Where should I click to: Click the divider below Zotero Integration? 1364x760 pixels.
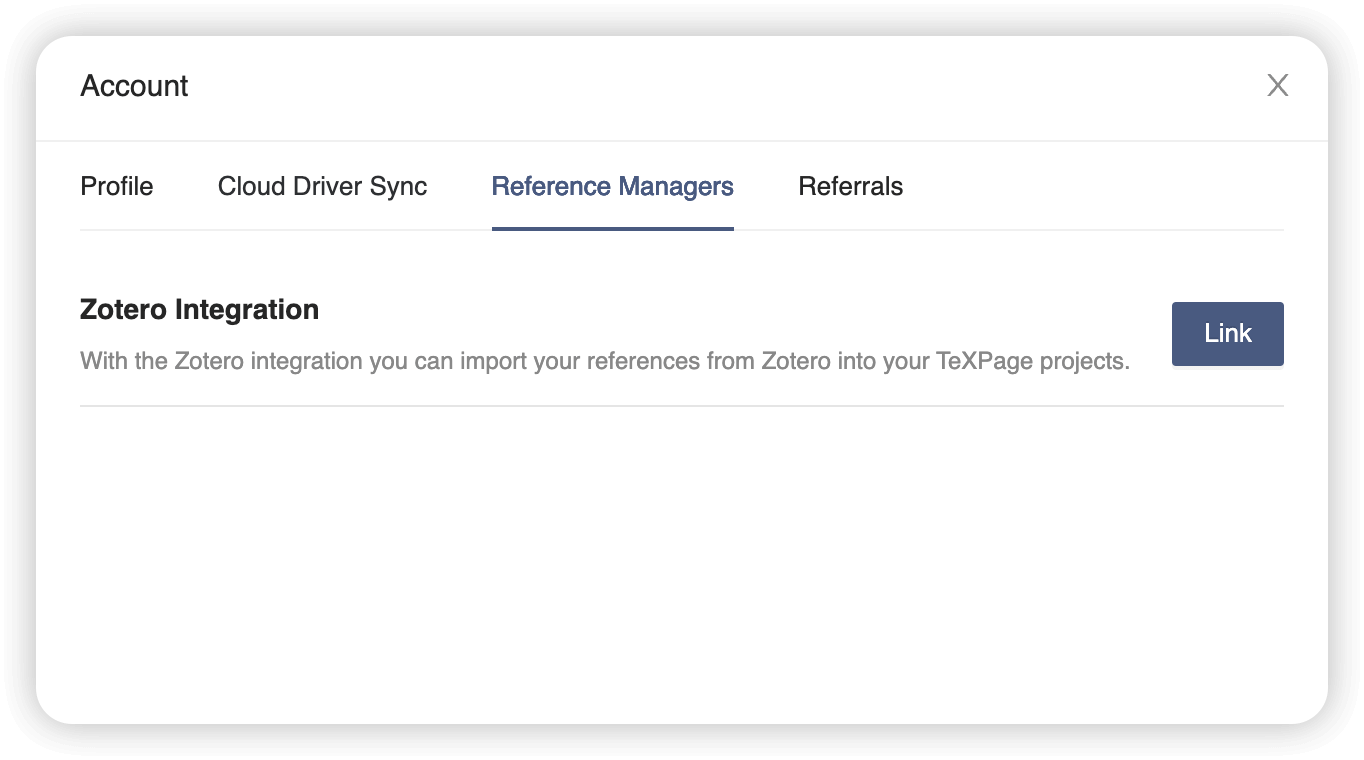[682, 406]
